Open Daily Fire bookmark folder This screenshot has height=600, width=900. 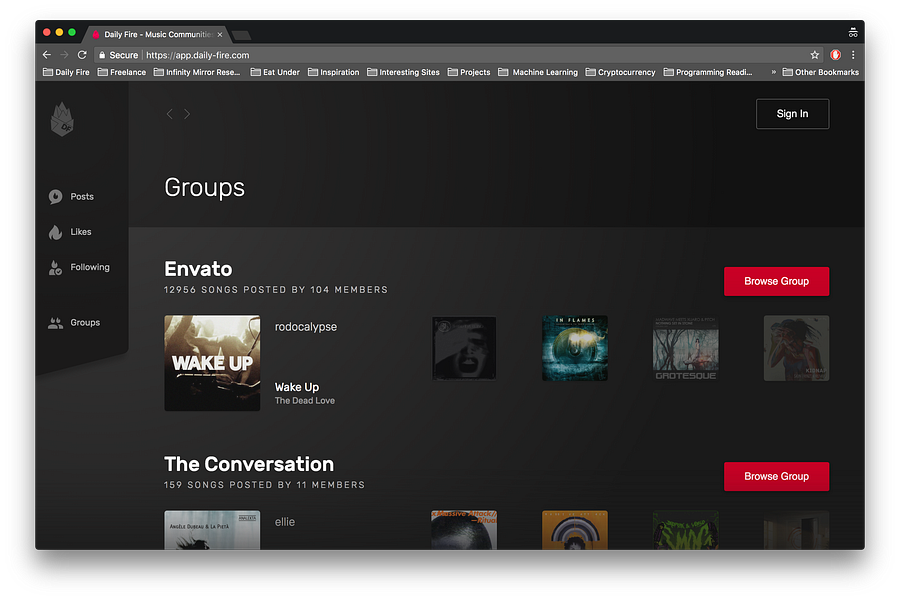[x=66, y=72]
